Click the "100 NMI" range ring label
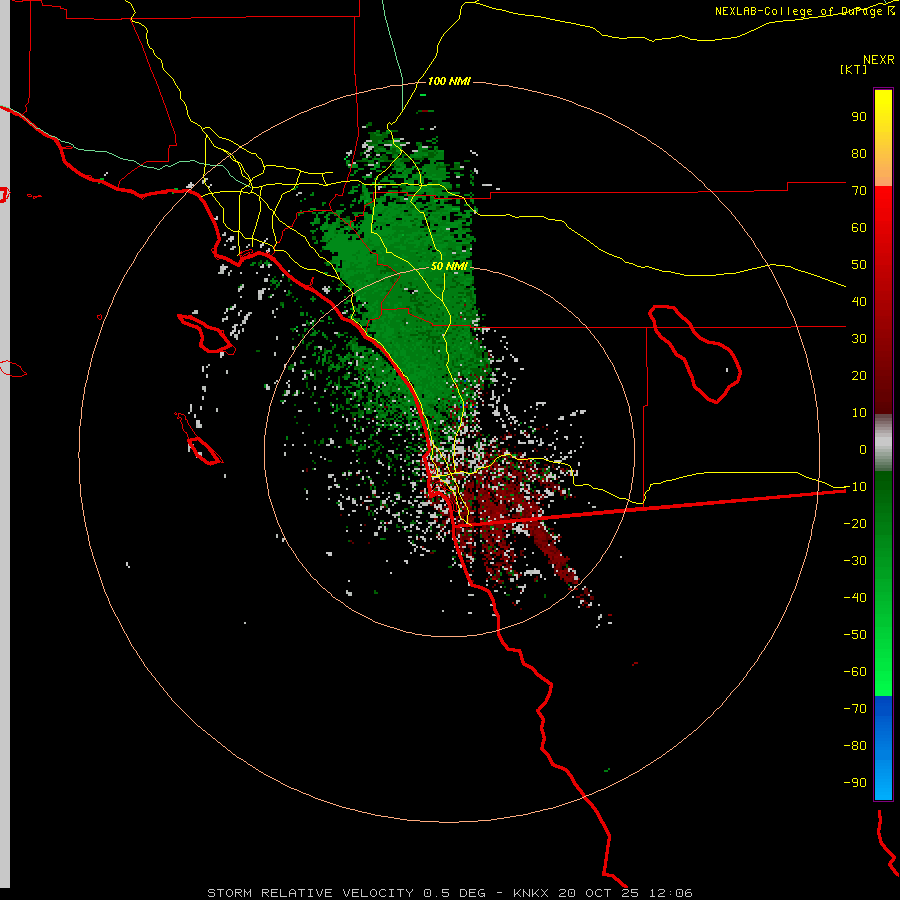The image size is (900, 900). (x=449, y=81)
